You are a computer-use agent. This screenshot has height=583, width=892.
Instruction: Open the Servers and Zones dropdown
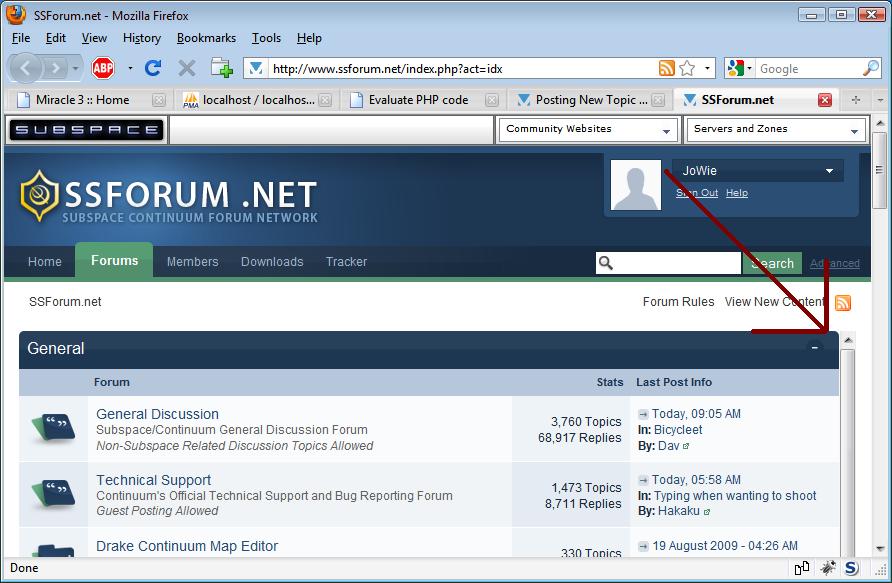point(777,130)
